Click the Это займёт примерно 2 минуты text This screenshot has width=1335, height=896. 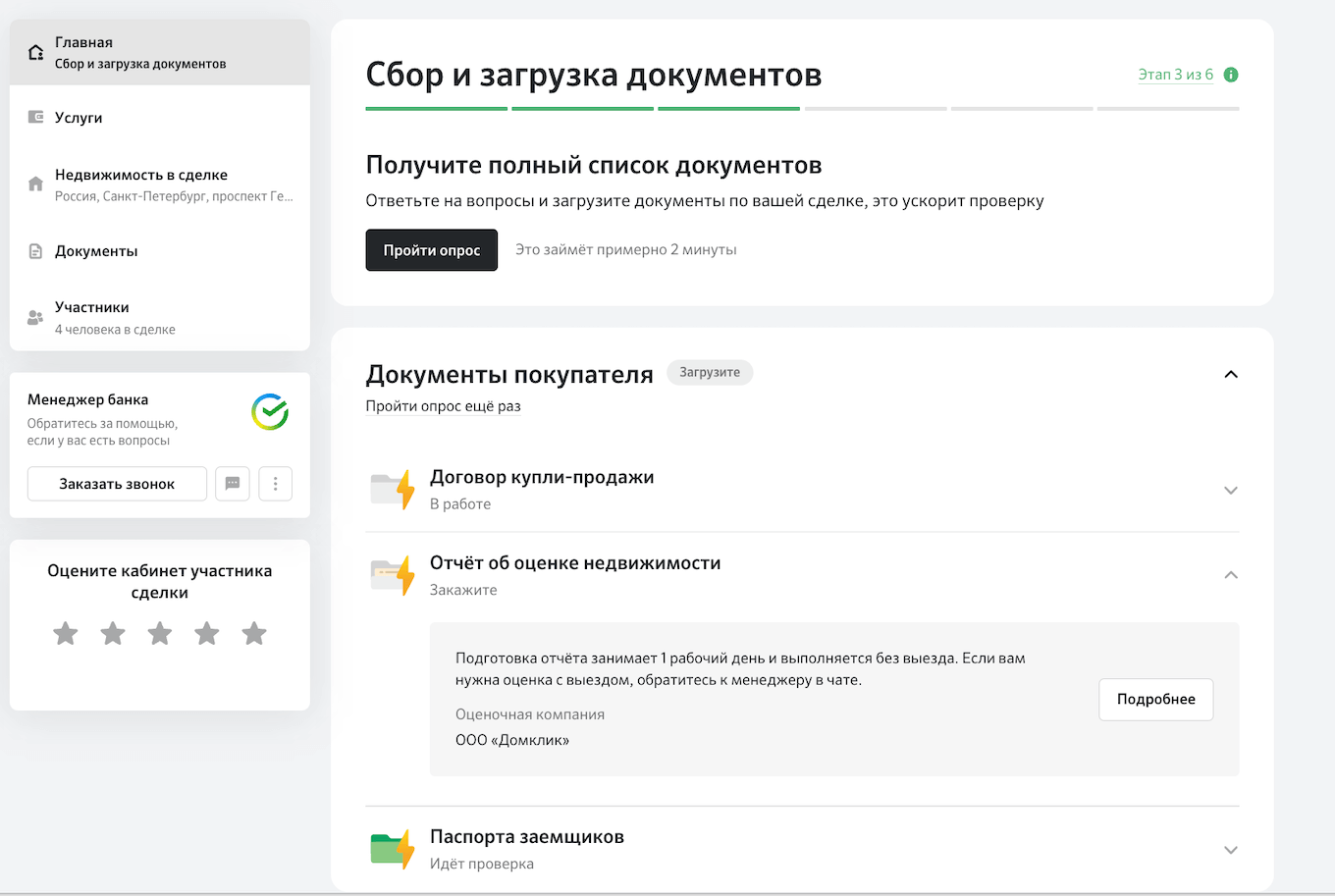pyautogui.click(x=626, y=250)
